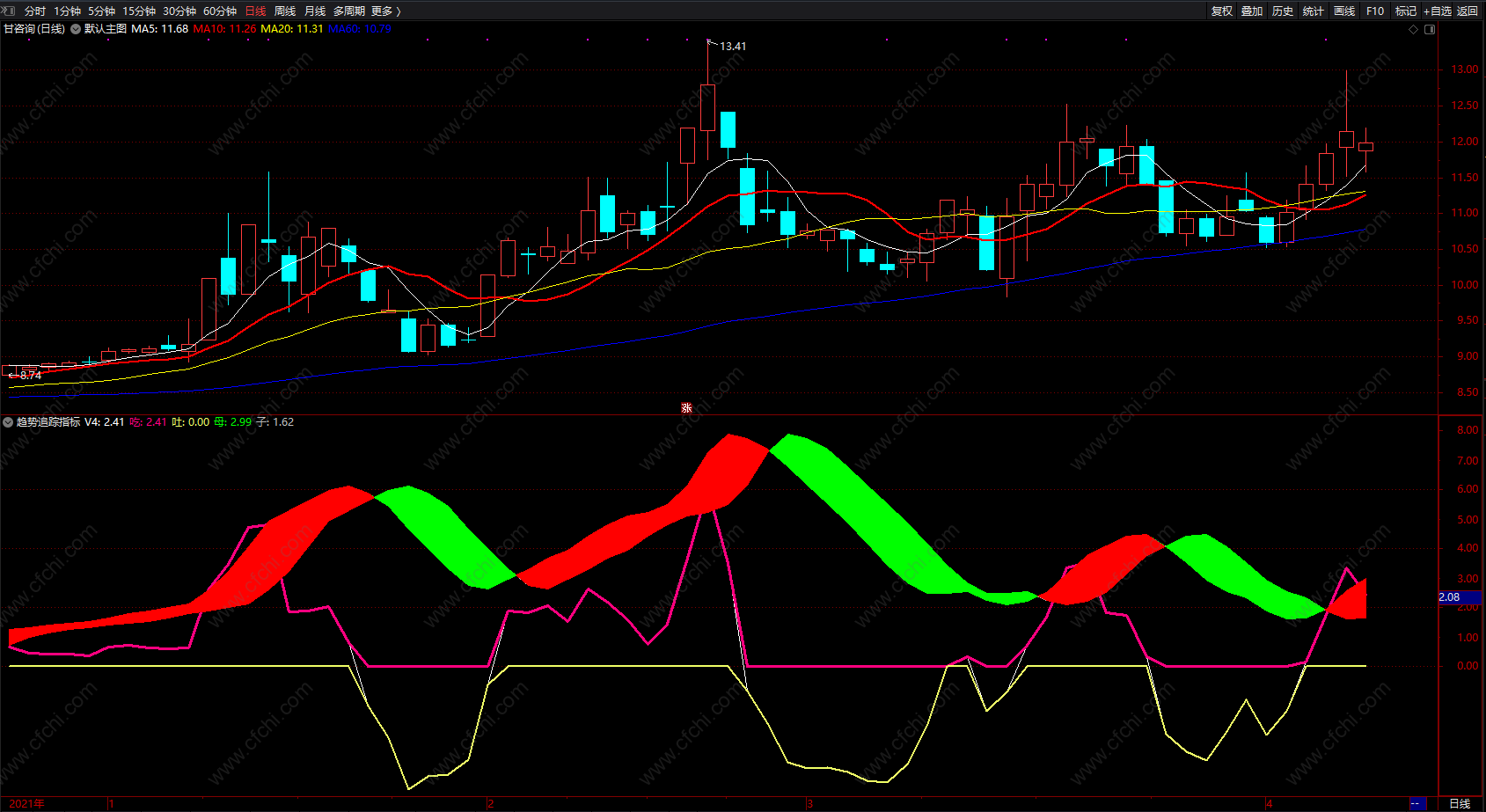Switch to 分时 intraday view

tap(35, 11)
